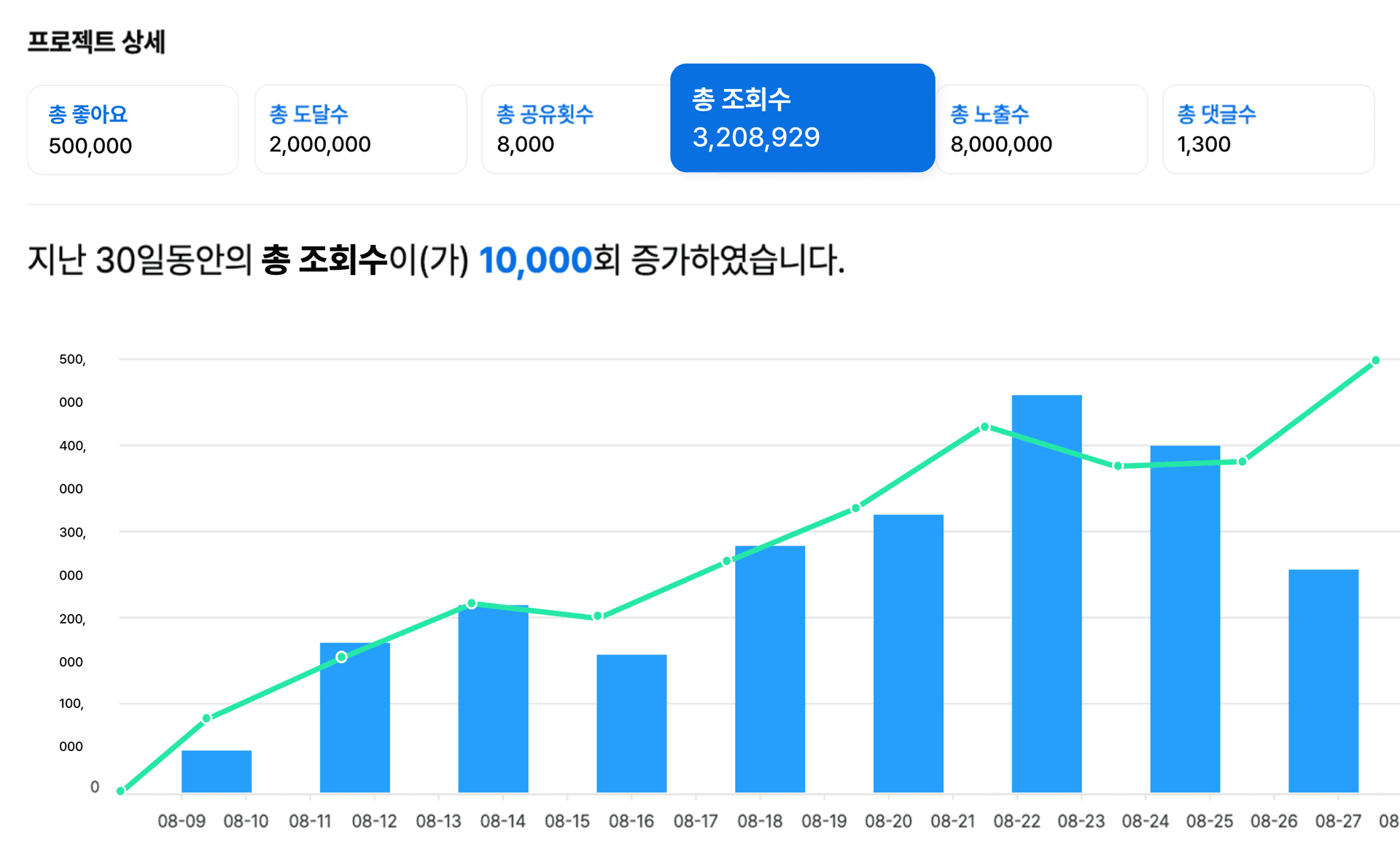Viewport: 1400px width, 862px height.
Task: Select the 총 도달수 stat card
Action: coord(360,130)
